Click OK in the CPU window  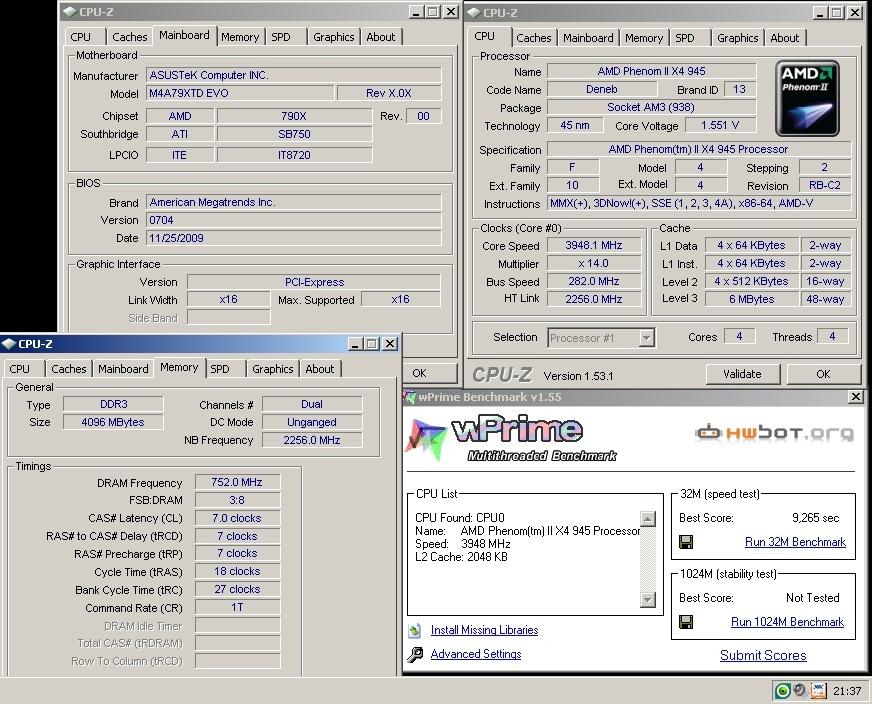[x=823, y=374]
